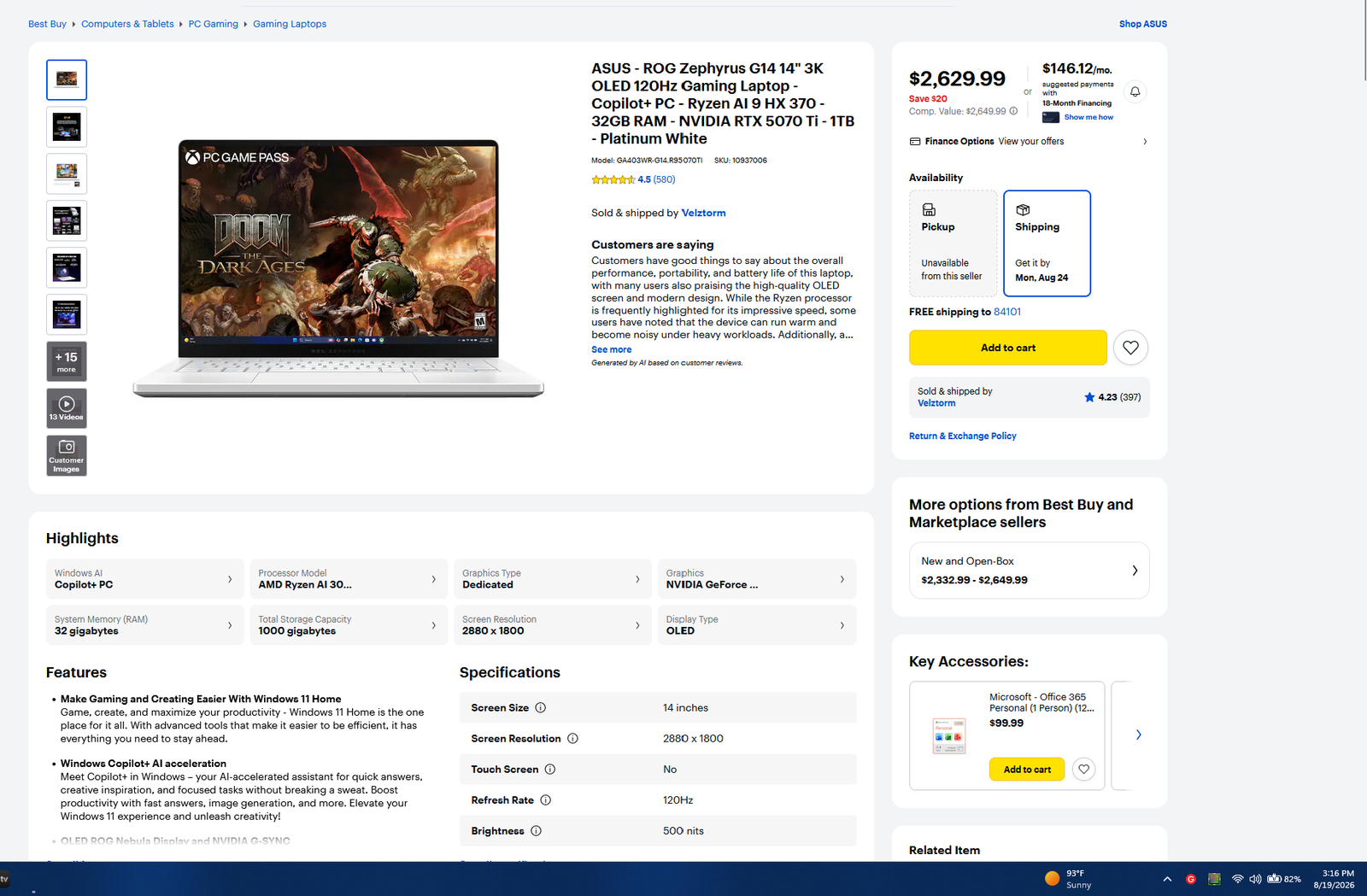Image resolution: width=1367 pixels, height=896 pixels.
Task: Select the third product image thumbnail
Action: pos(67,173)
